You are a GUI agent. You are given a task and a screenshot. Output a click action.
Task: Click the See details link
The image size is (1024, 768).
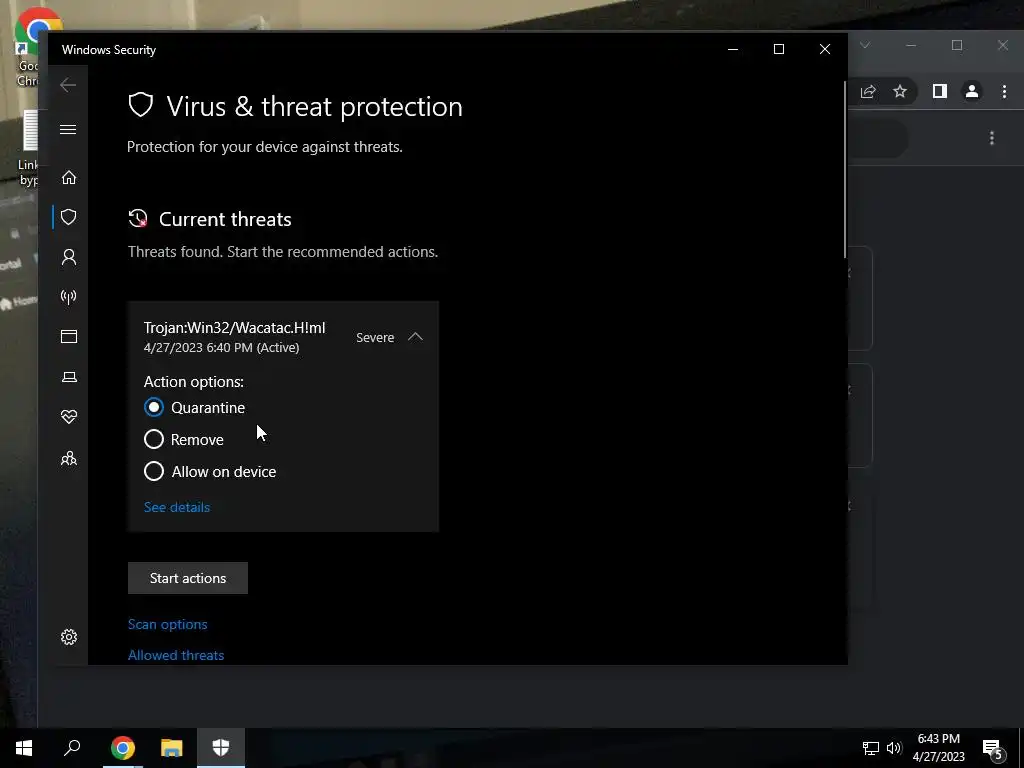click(x=177, y=507)
